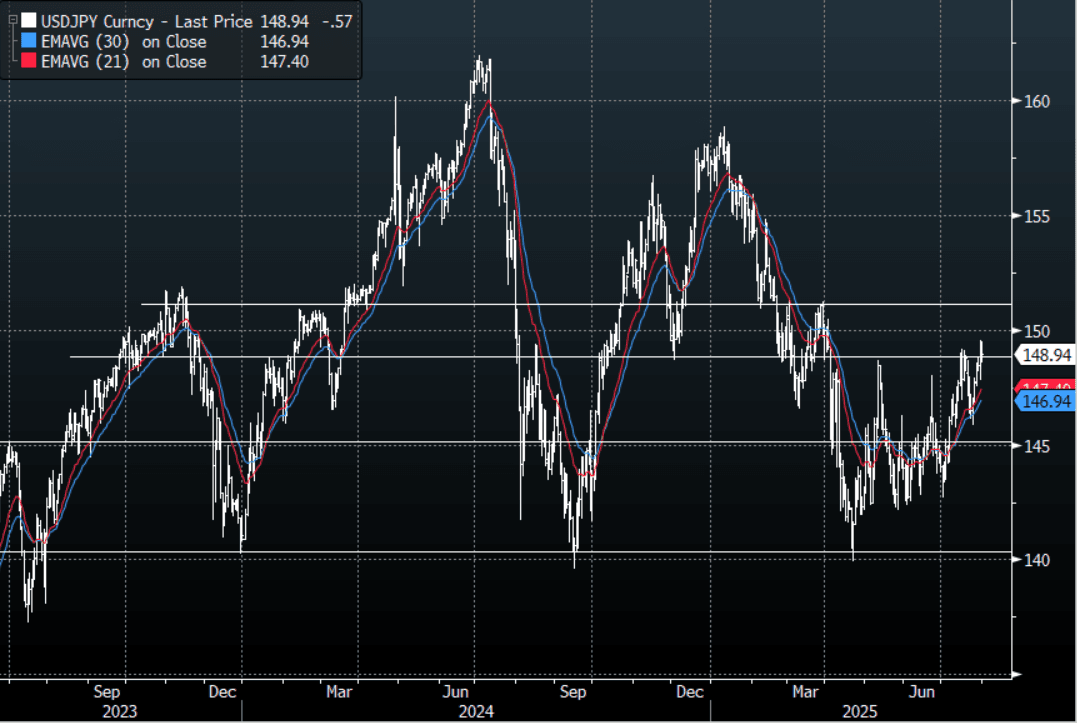Image resolution: width=1077 pixels, height=723 pixels.
Task: Click the 2024 year label on time axis
Action: click(x=477, y=712)
